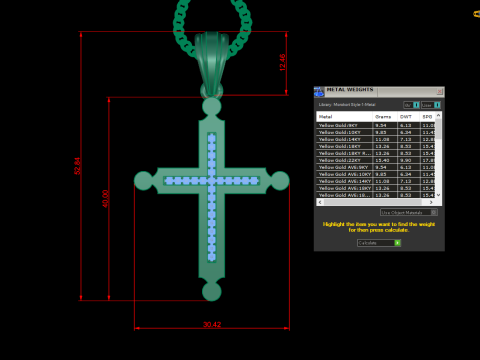480x360 pixels.
Task: Click the 11.08 grams value for Yellow Gold:14KY
Action: 382,139
